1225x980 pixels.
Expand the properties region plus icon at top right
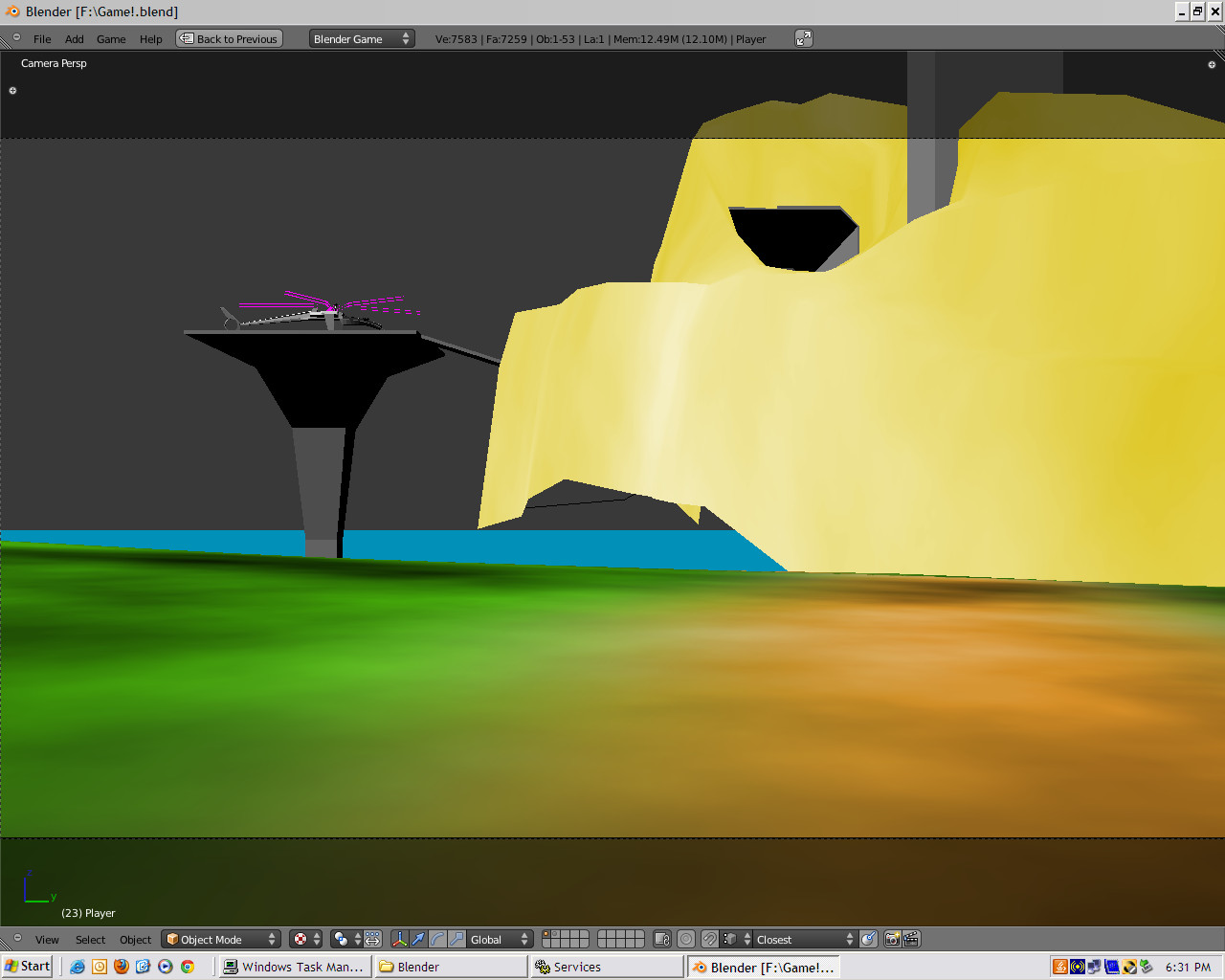1212,65
